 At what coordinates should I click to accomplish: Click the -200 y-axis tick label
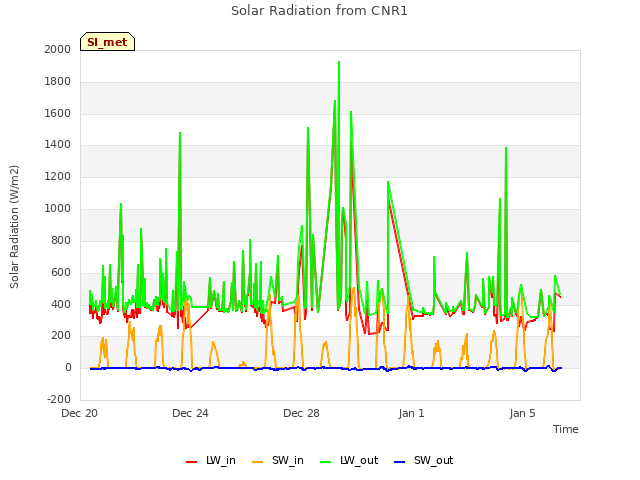(59, 399)
